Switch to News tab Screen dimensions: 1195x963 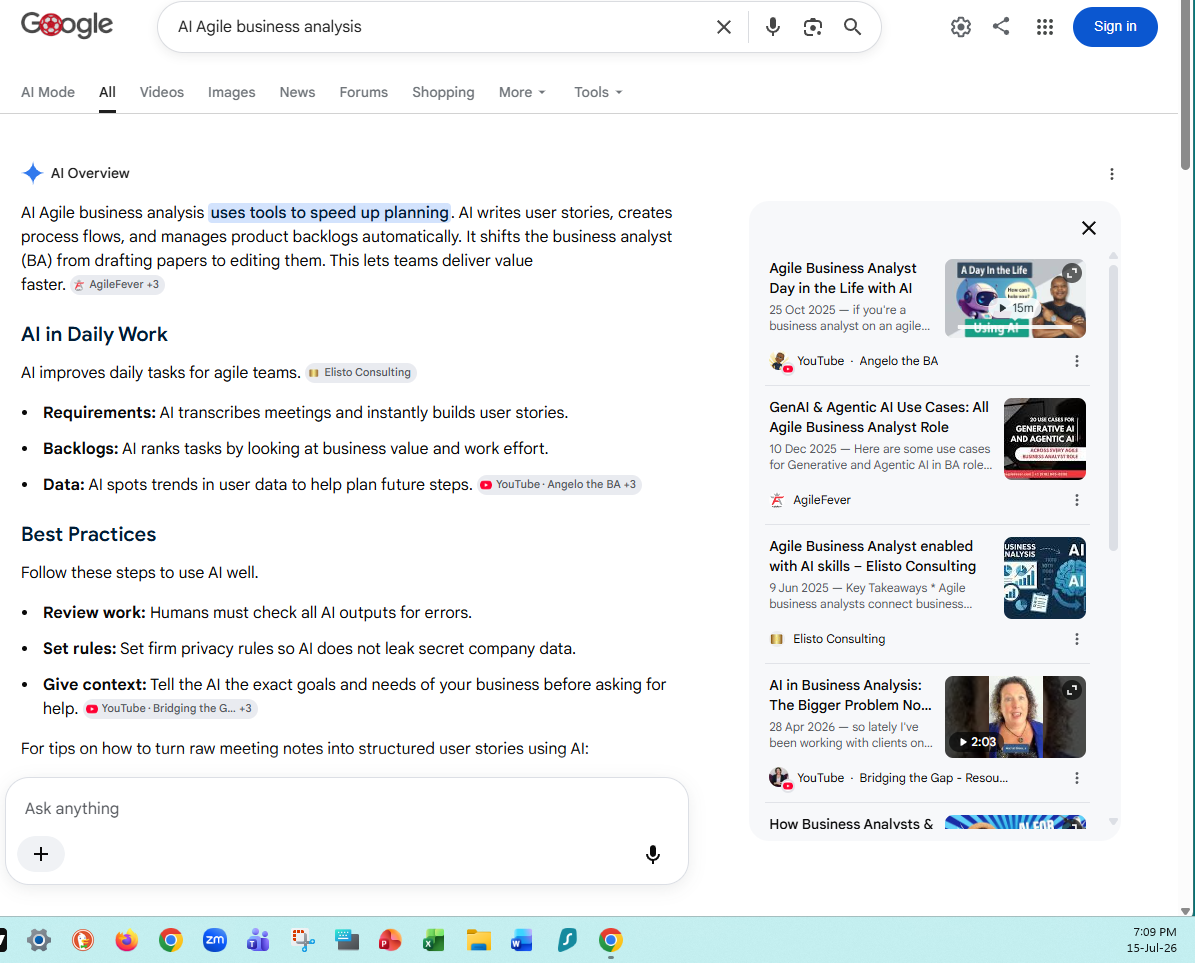pos(297,92)
